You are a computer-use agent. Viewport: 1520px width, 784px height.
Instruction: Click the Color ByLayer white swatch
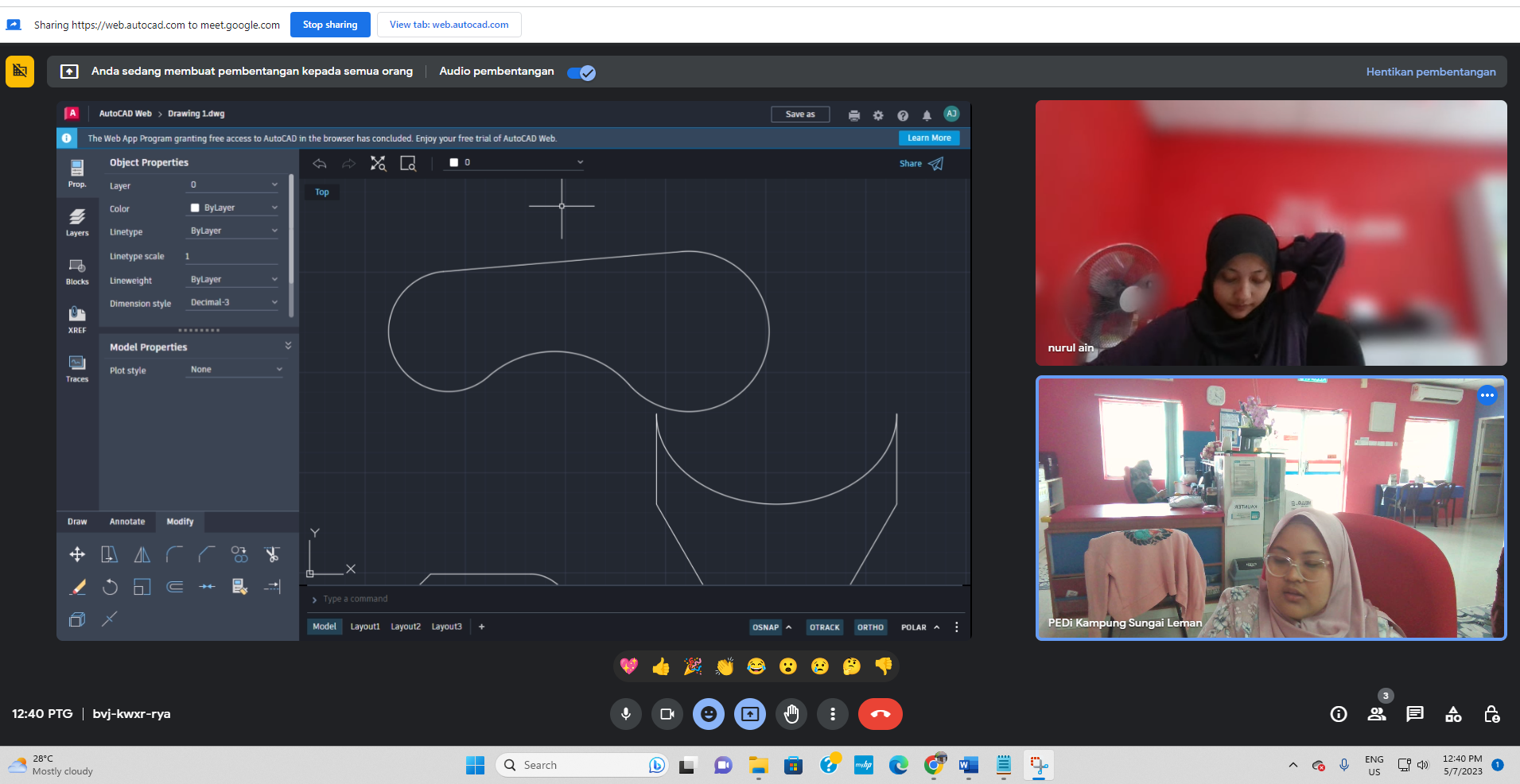click(195, 208)
